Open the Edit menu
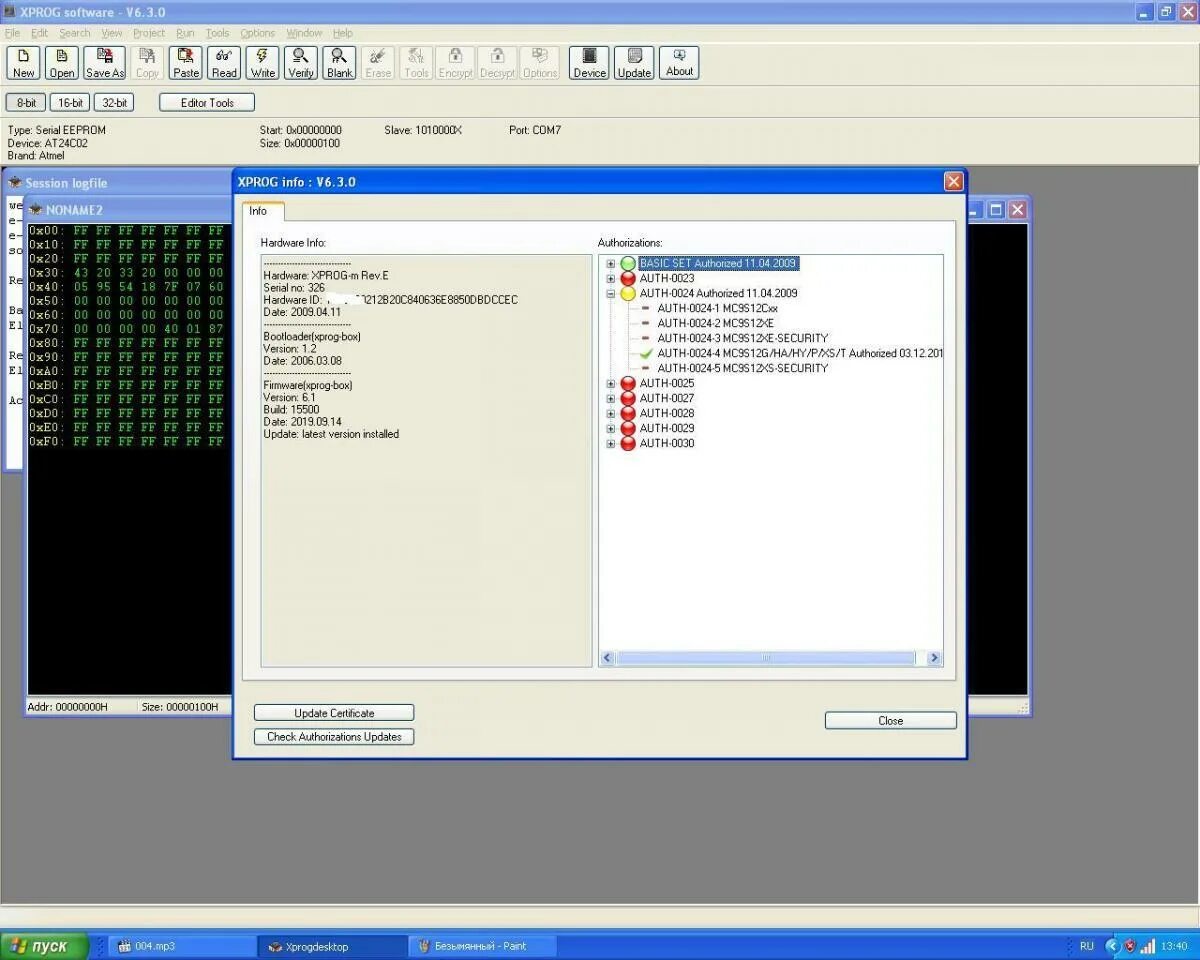Screen dimensions: 1200x960 [39, 33]
